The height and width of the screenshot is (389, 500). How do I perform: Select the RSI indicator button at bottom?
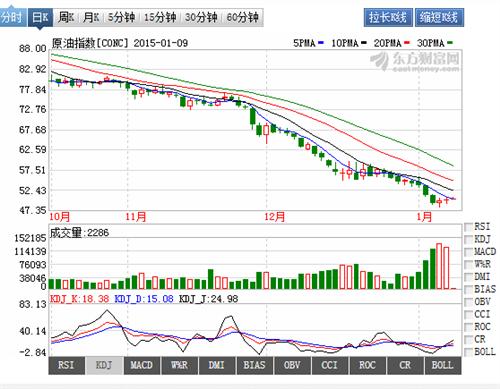(66, 365)
